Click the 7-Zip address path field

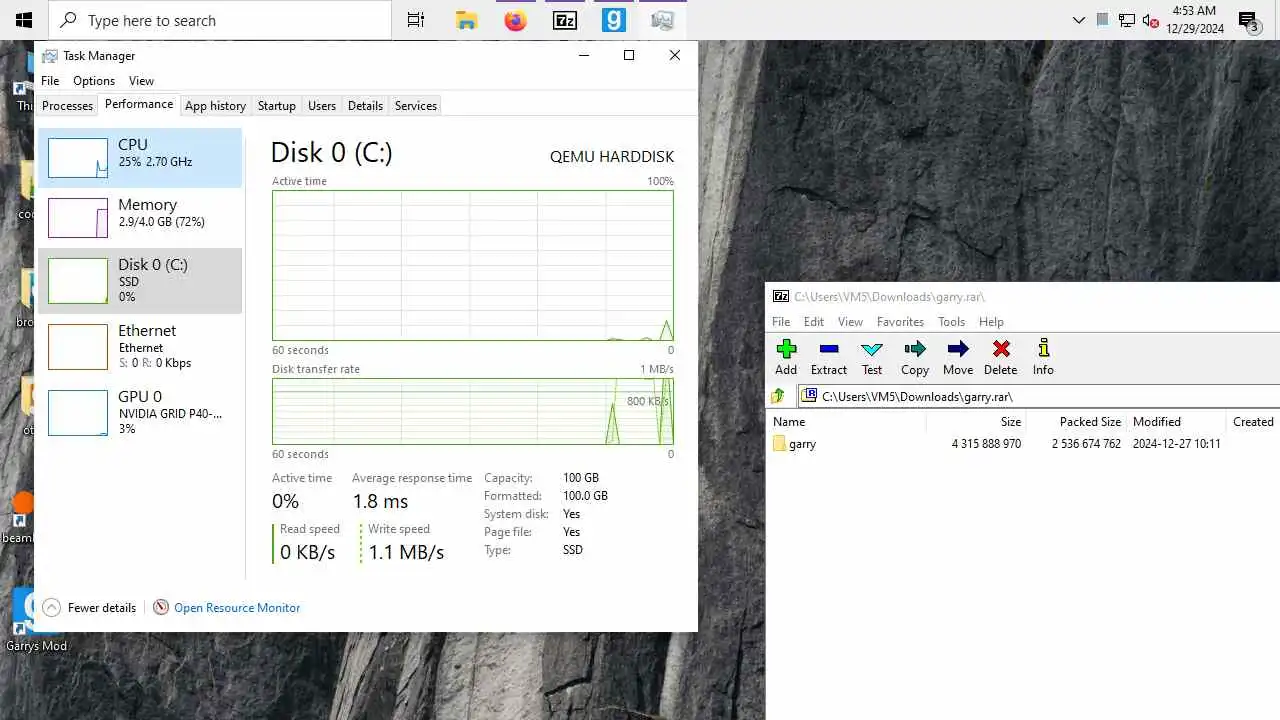(1039, 396)
